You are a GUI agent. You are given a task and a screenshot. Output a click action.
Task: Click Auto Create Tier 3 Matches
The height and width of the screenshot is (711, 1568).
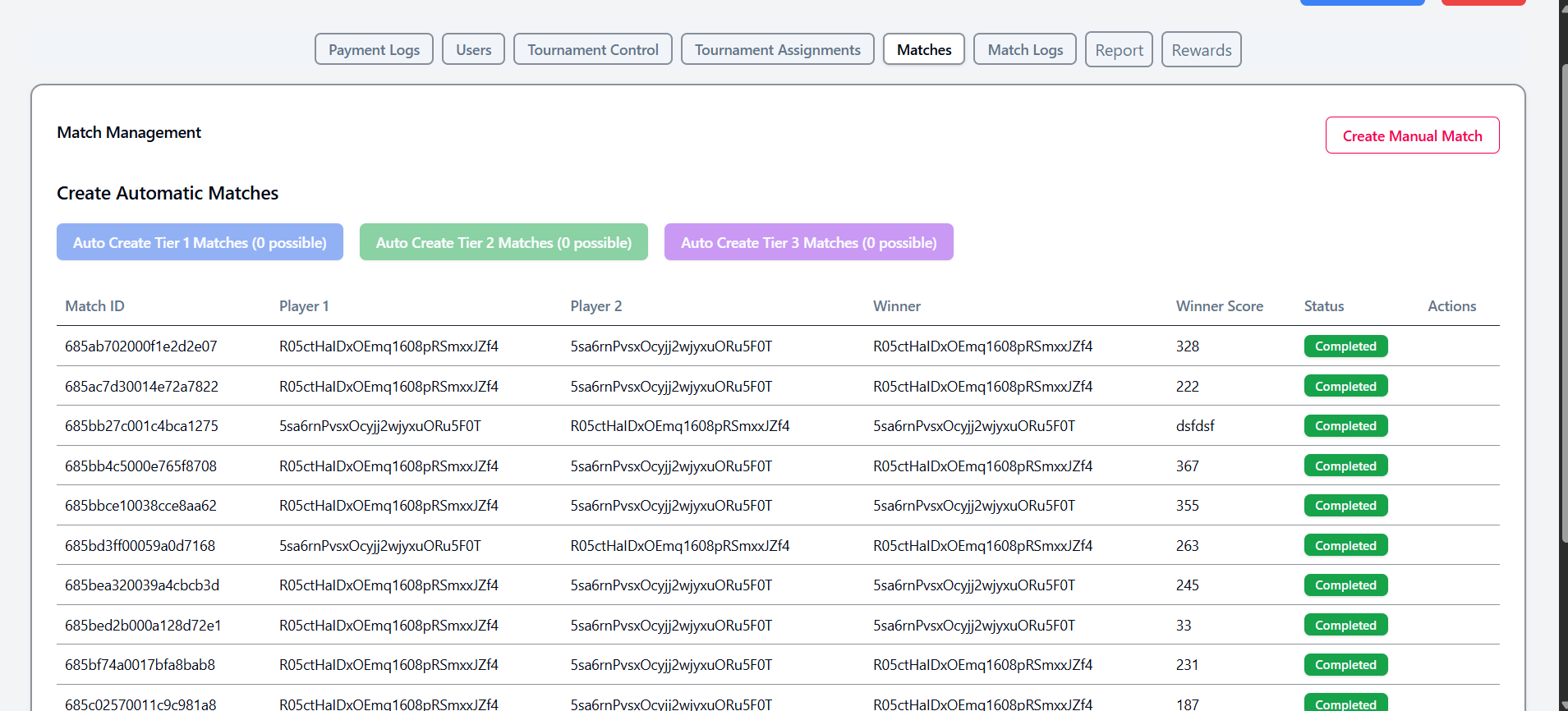click(808, 242)
